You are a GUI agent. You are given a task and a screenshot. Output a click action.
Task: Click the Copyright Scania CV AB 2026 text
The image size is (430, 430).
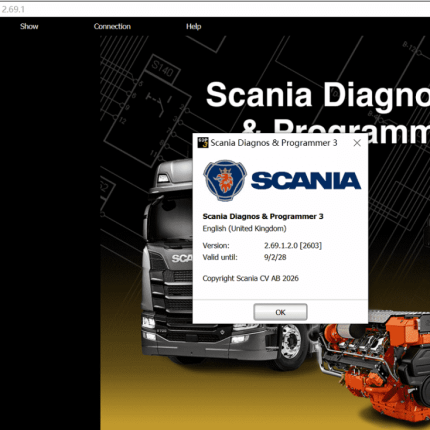[250, 278]
